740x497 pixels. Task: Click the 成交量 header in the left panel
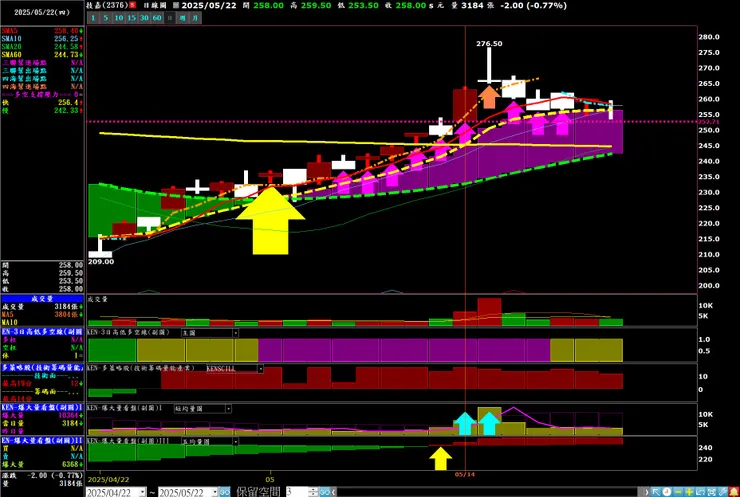point(42,299)
